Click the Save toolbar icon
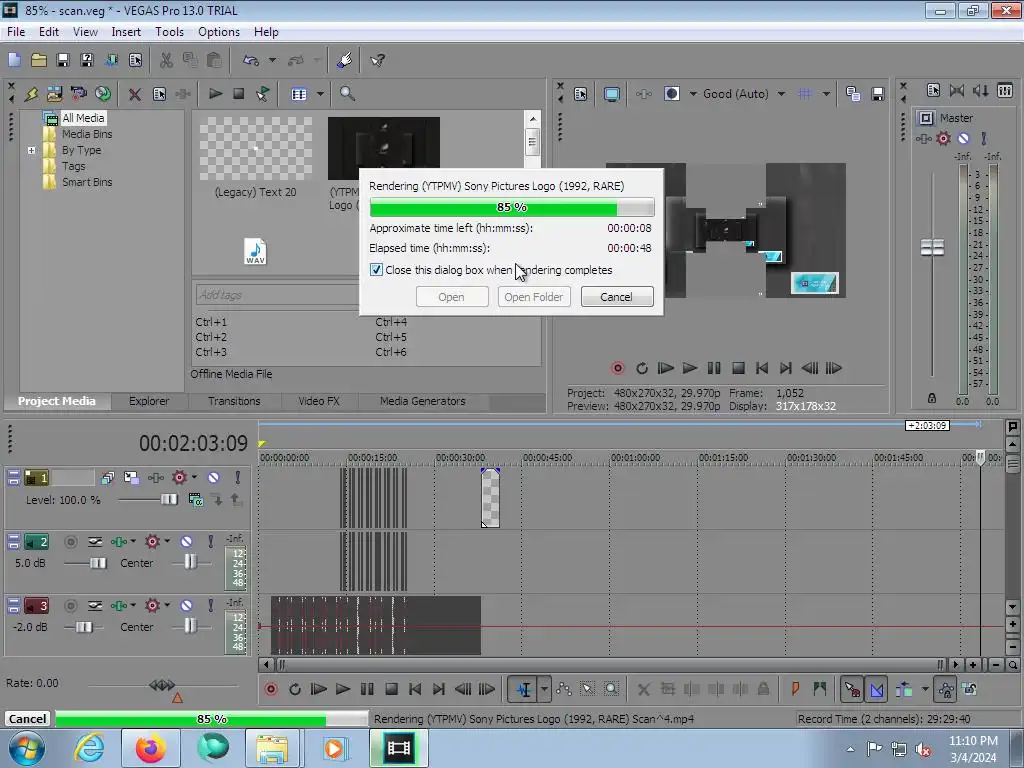Viewport: 1024px width, 768px height. point(63,60)
